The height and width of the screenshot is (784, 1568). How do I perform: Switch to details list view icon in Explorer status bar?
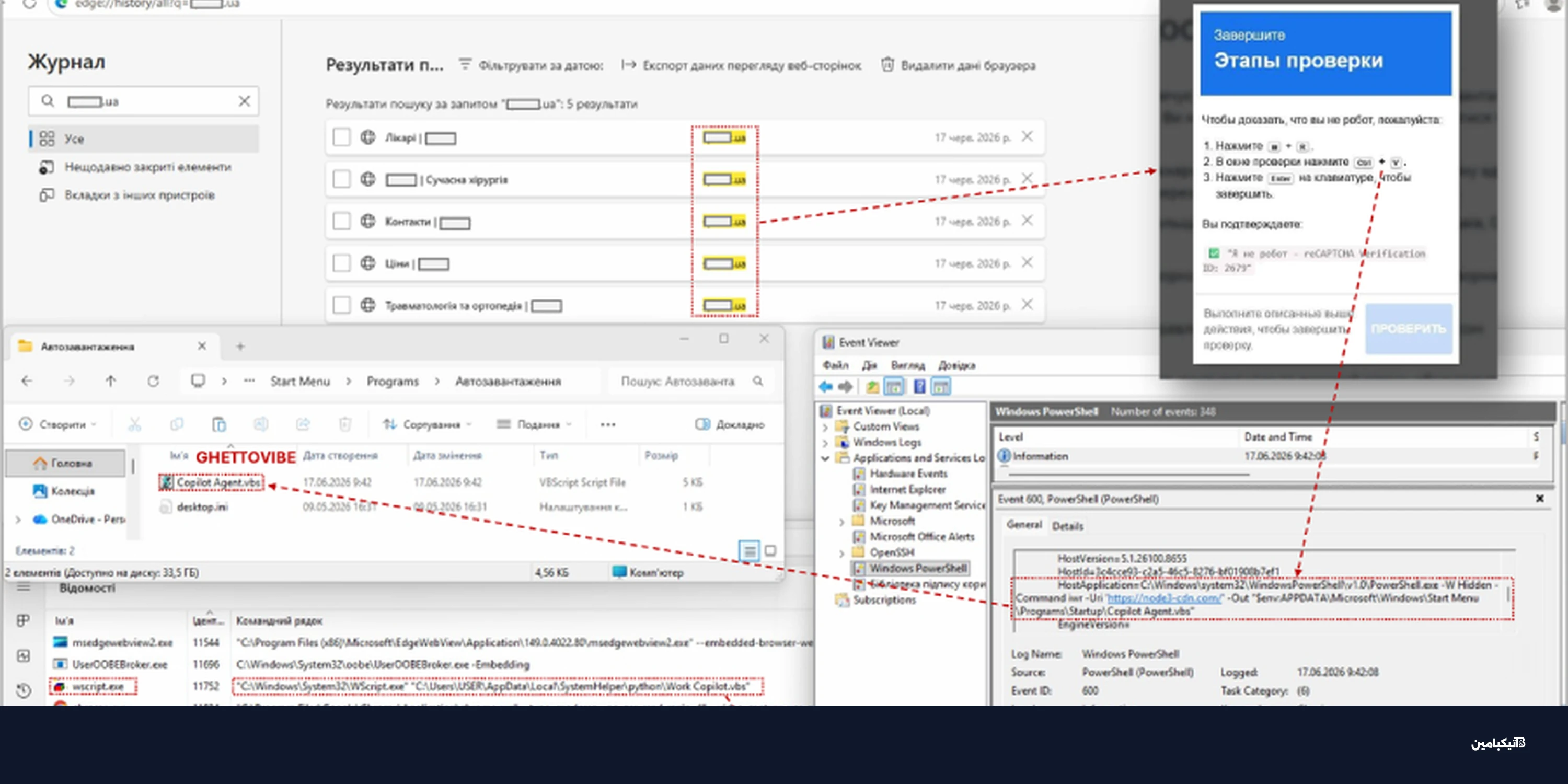[x=750, y=551]
